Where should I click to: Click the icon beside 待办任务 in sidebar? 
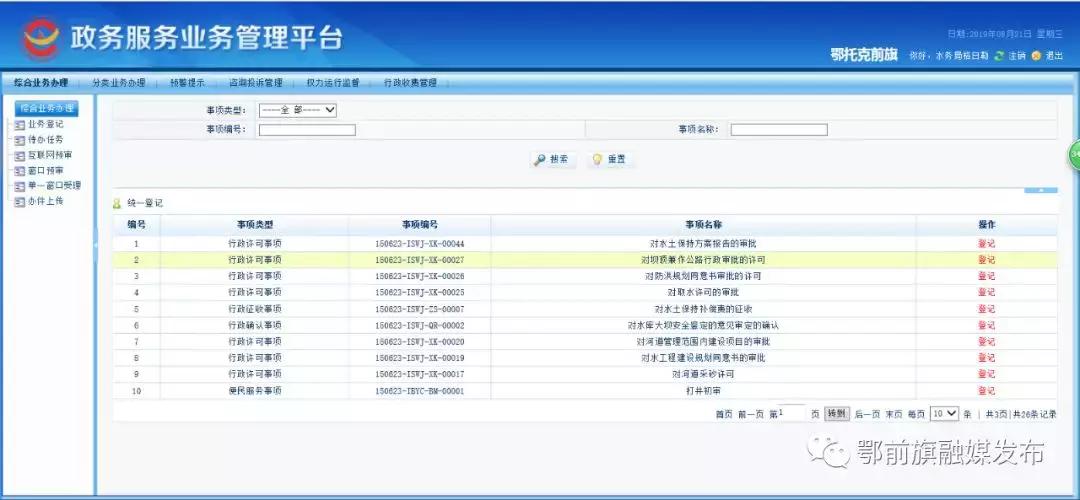(x=20, y=140)
